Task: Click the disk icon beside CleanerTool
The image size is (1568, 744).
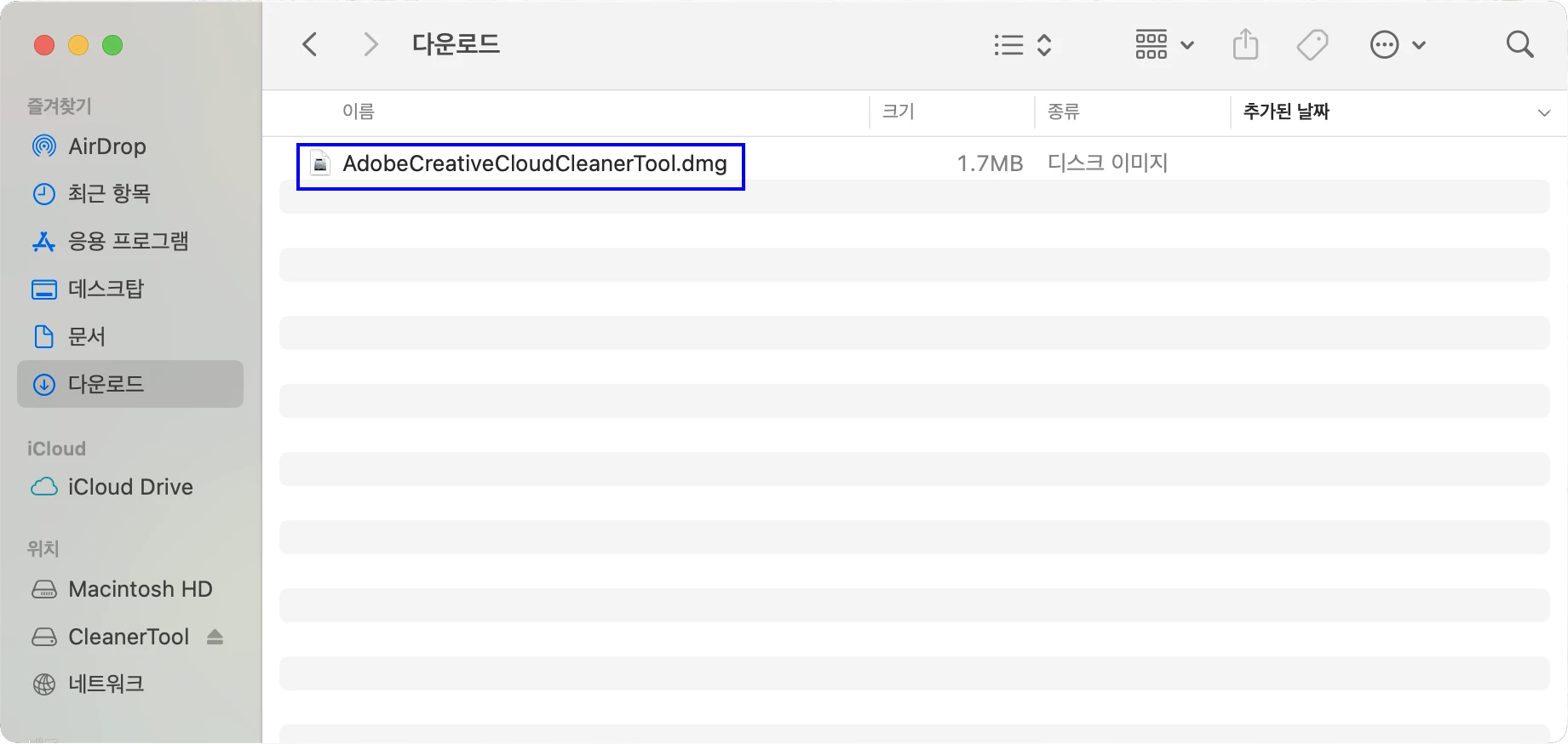Action: pyautogui.click(x=44, y=637)
